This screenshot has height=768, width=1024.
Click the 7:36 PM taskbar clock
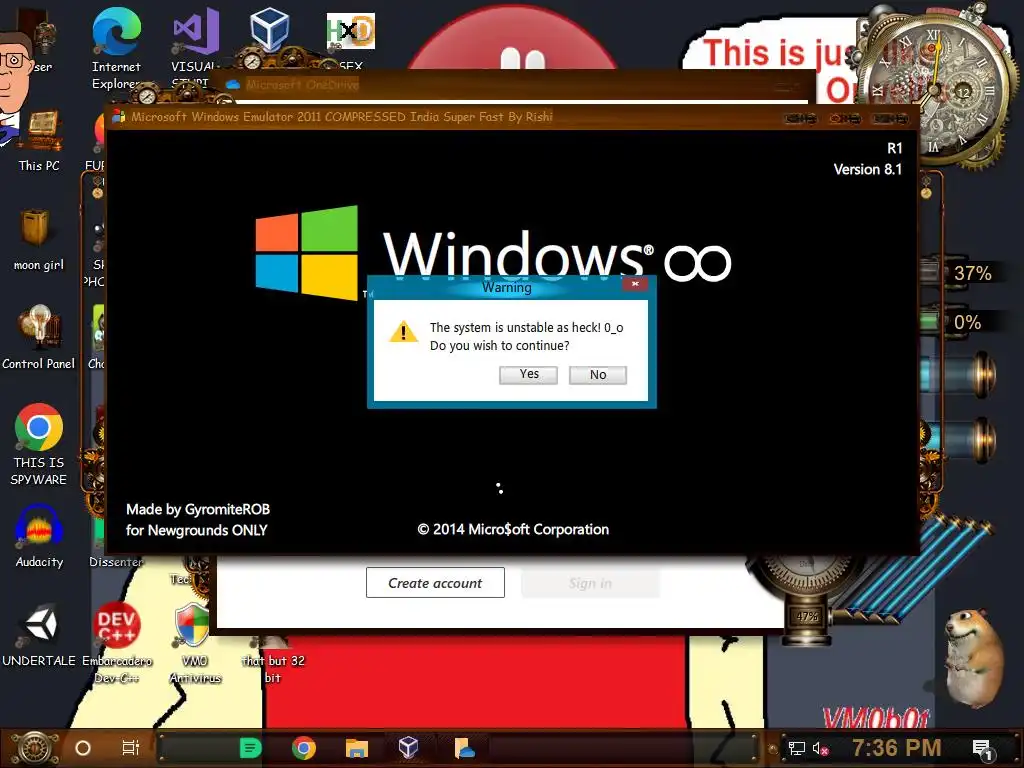[897, 748]
